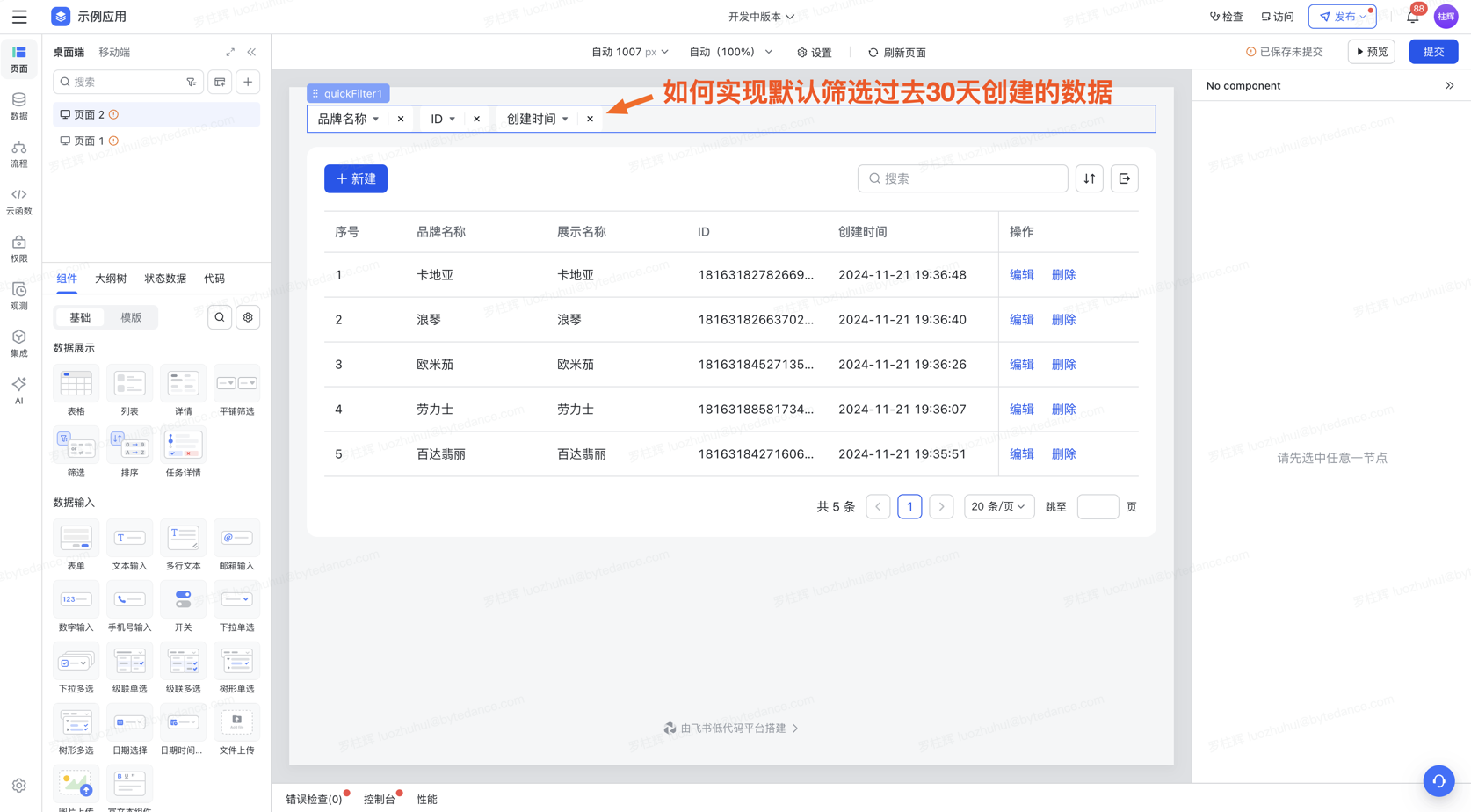1471x812 pixels.
Task: Open ID filter dropdown
Action: (x=443, y=119)
